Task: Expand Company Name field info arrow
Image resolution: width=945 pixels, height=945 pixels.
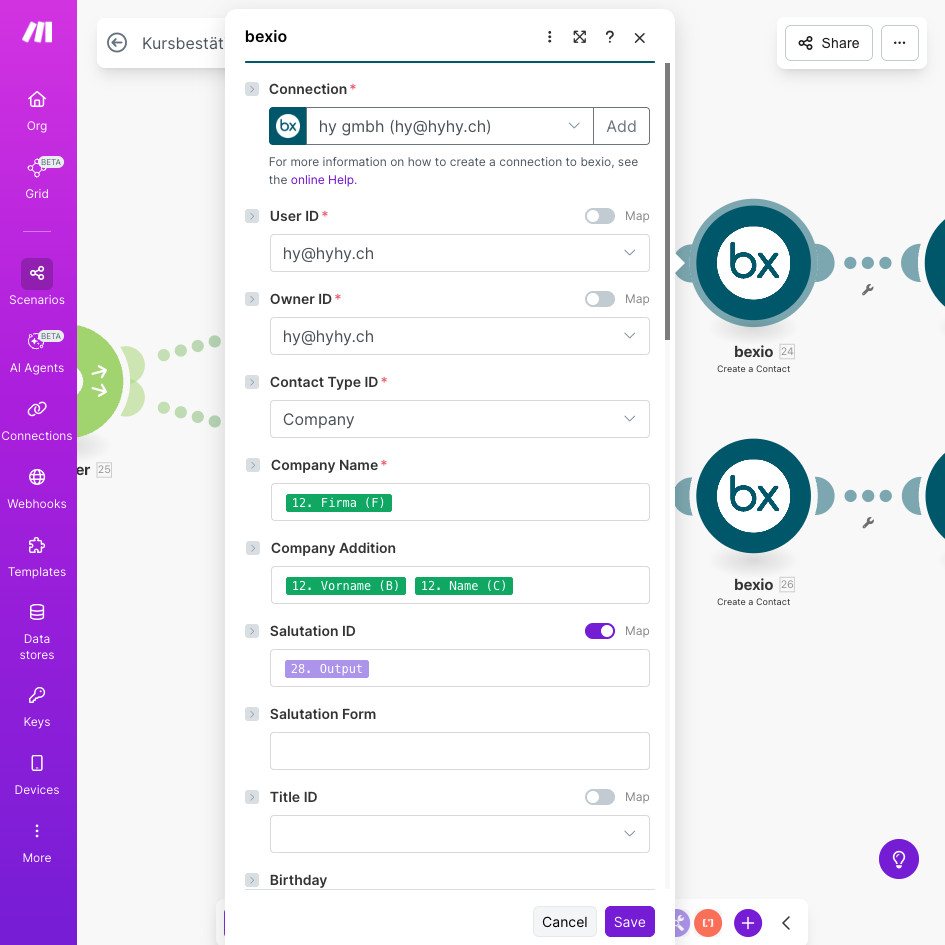Action: pos(252,465)
